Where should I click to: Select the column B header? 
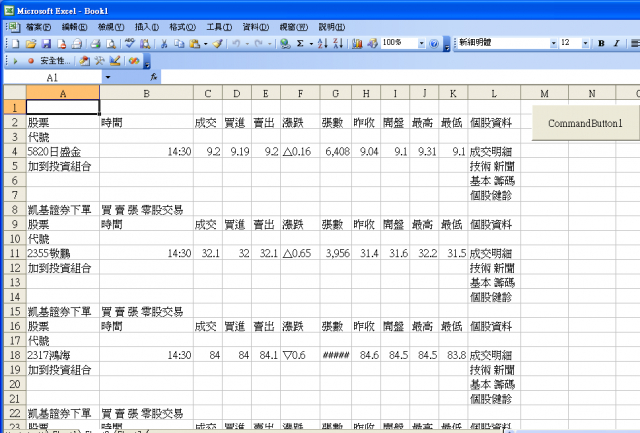tap(146, 94)
